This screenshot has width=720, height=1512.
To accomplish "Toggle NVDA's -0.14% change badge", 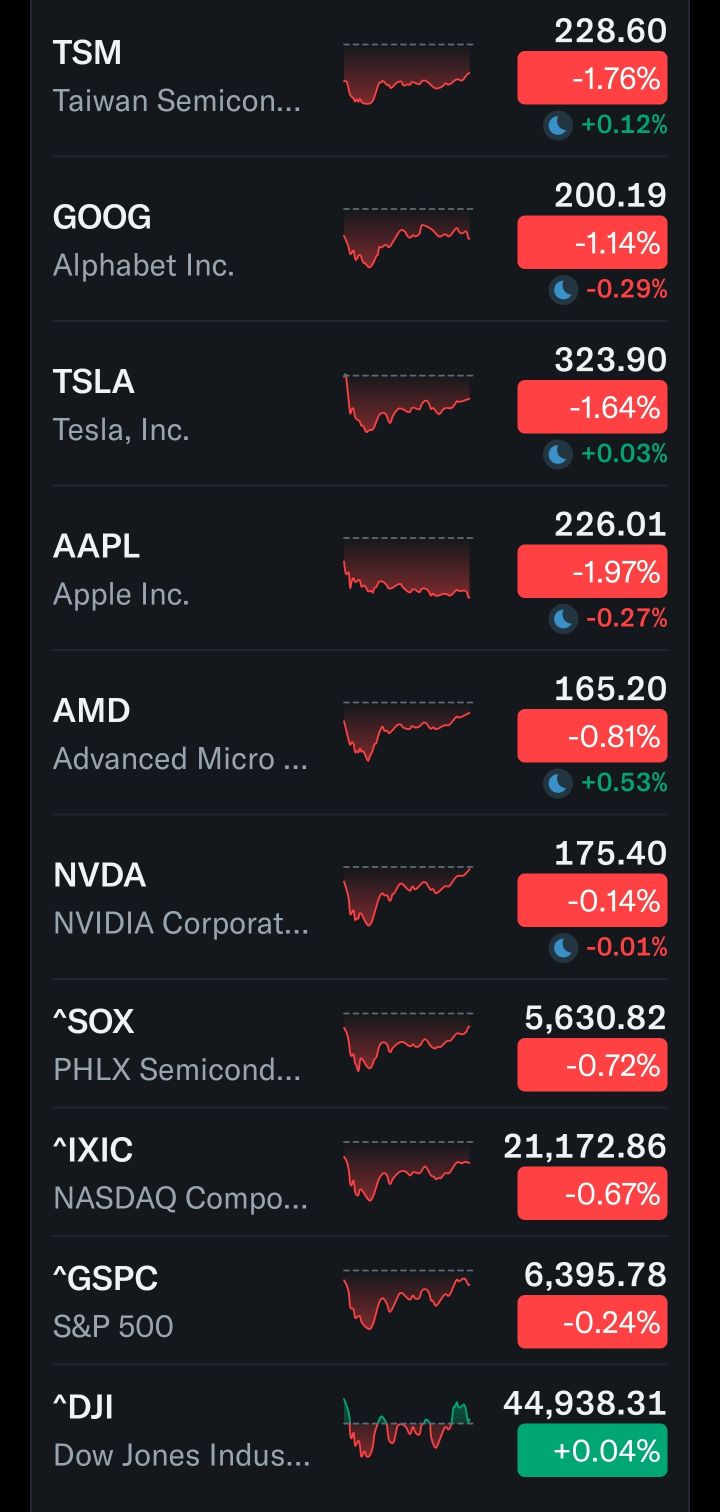I will tap(592, 902).
